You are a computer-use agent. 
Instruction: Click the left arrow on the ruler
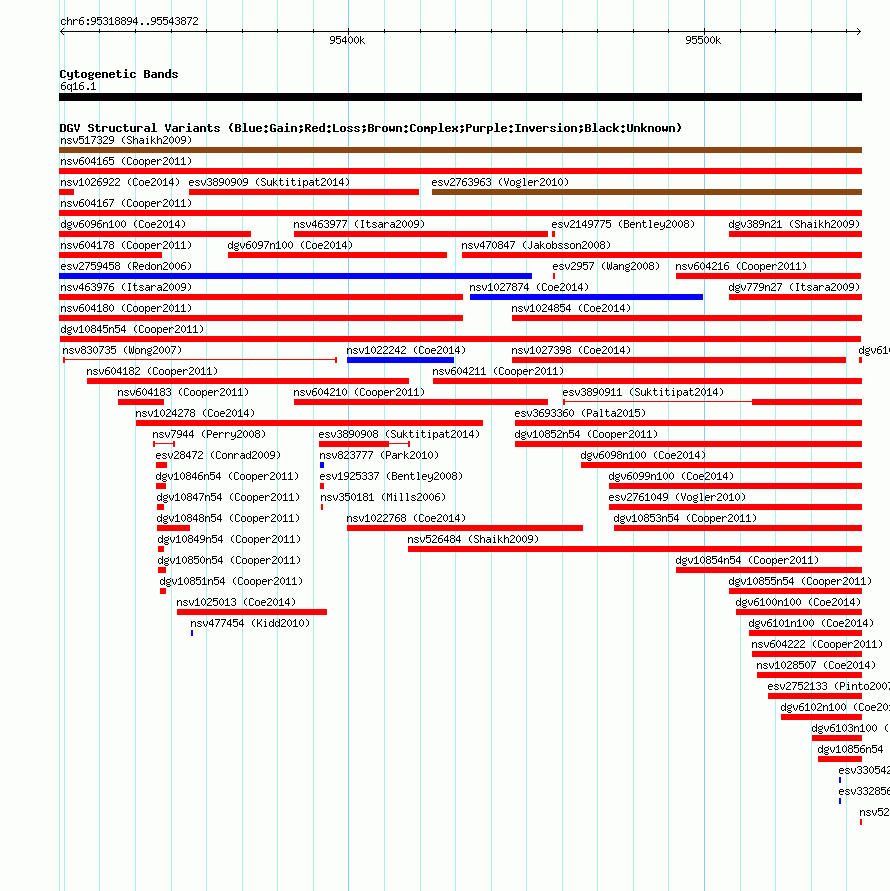click(x=63, y=31)
